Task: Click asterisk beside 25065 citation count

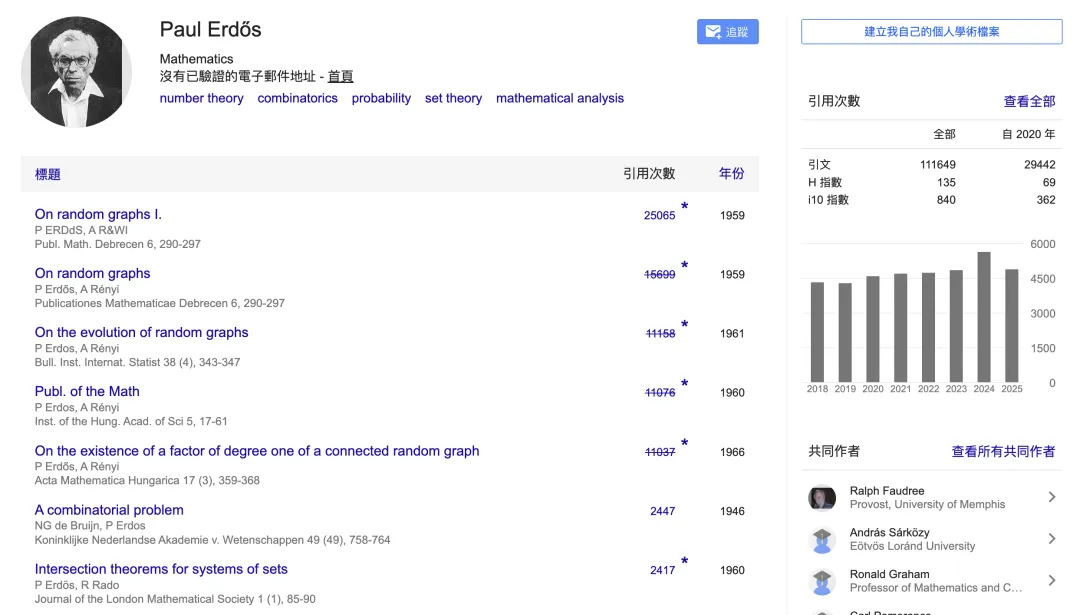Action: (x=685, y=208)
